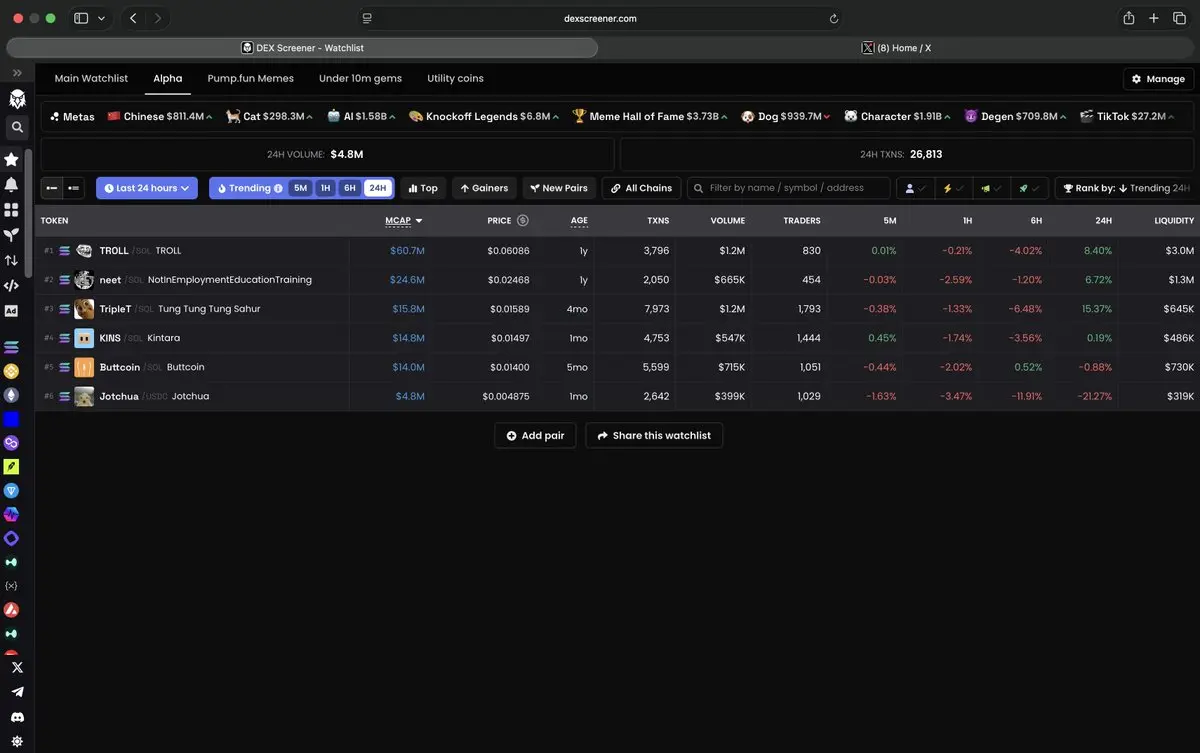
Task: Open the star watchlist icon in sidebar
Action: point(12,159)
